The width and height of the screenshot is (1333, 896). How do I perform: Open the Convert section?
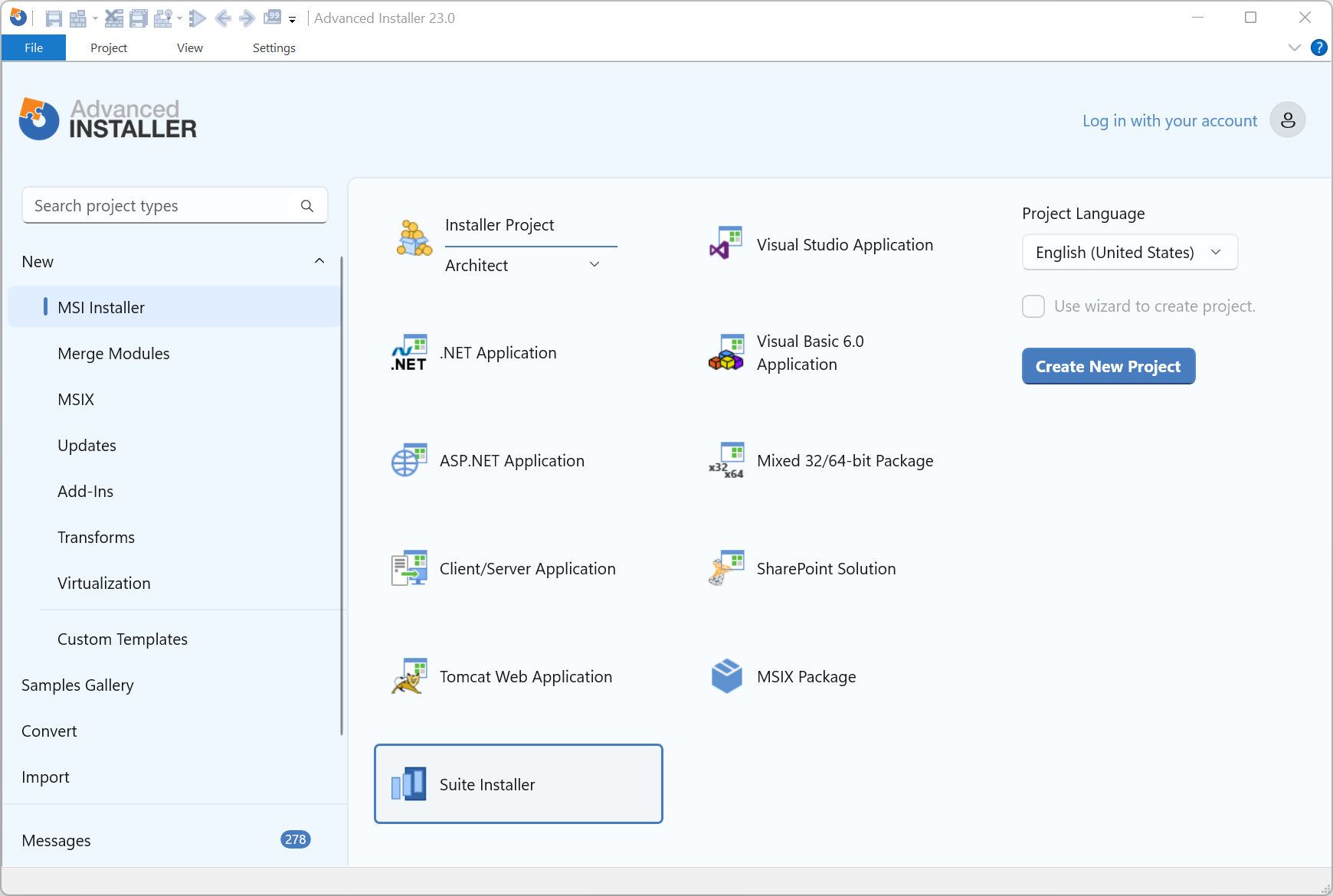click(x=49, y=731)
